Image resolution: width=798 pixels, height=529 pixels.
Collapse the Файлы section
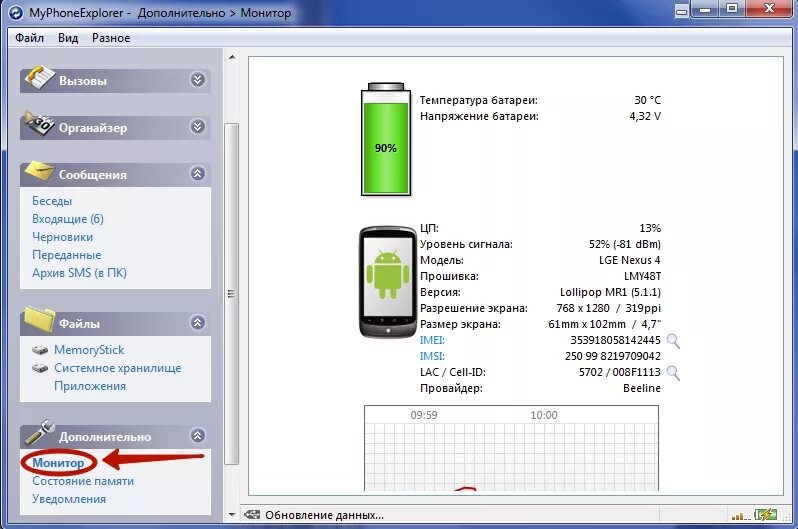pyautogui.click(x=197, y=322)
